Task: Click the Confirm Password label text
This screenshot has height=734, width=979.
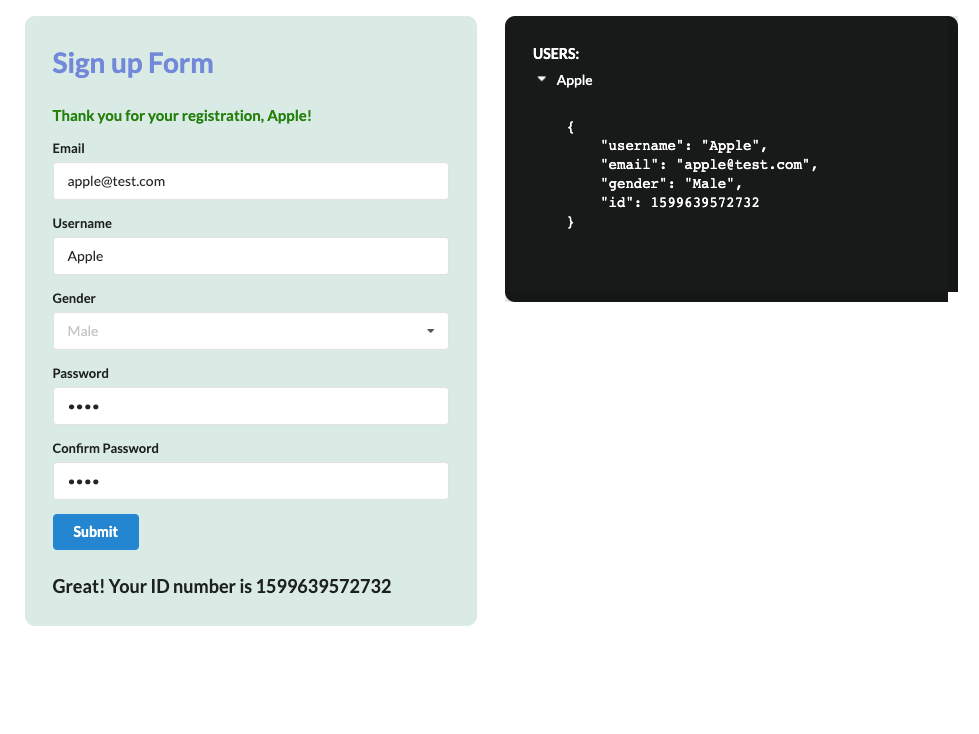Action: [x=106, y=448]
